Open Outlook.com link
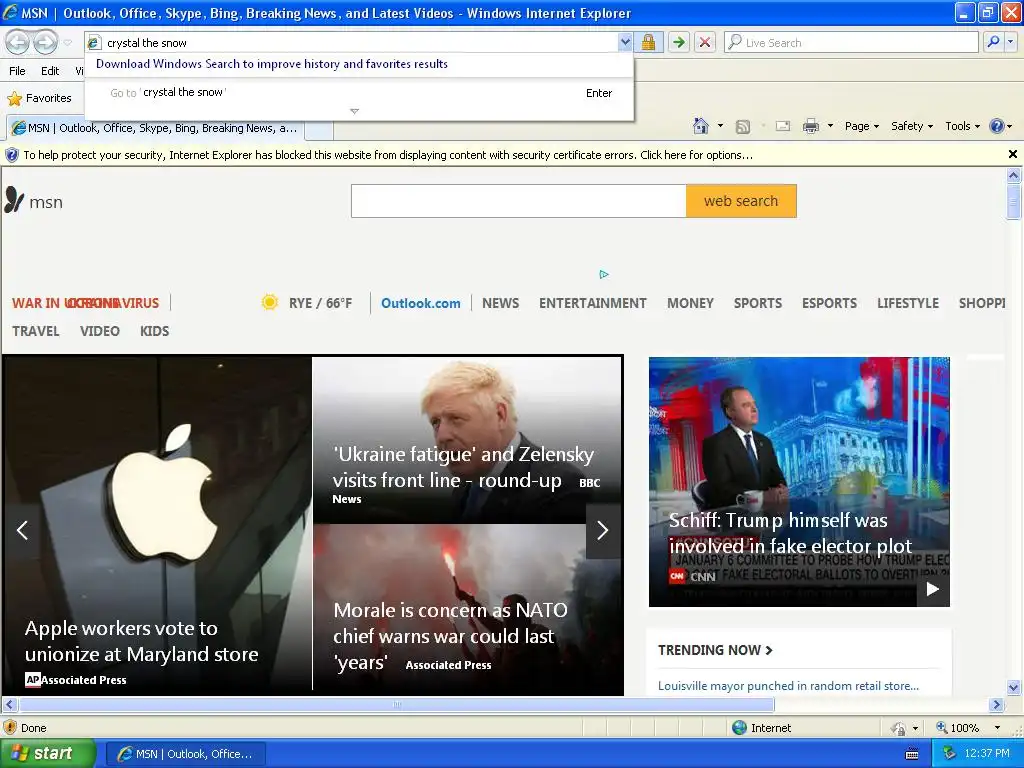The width and height of the screenshot is (1024, 768). coord(421,303)
